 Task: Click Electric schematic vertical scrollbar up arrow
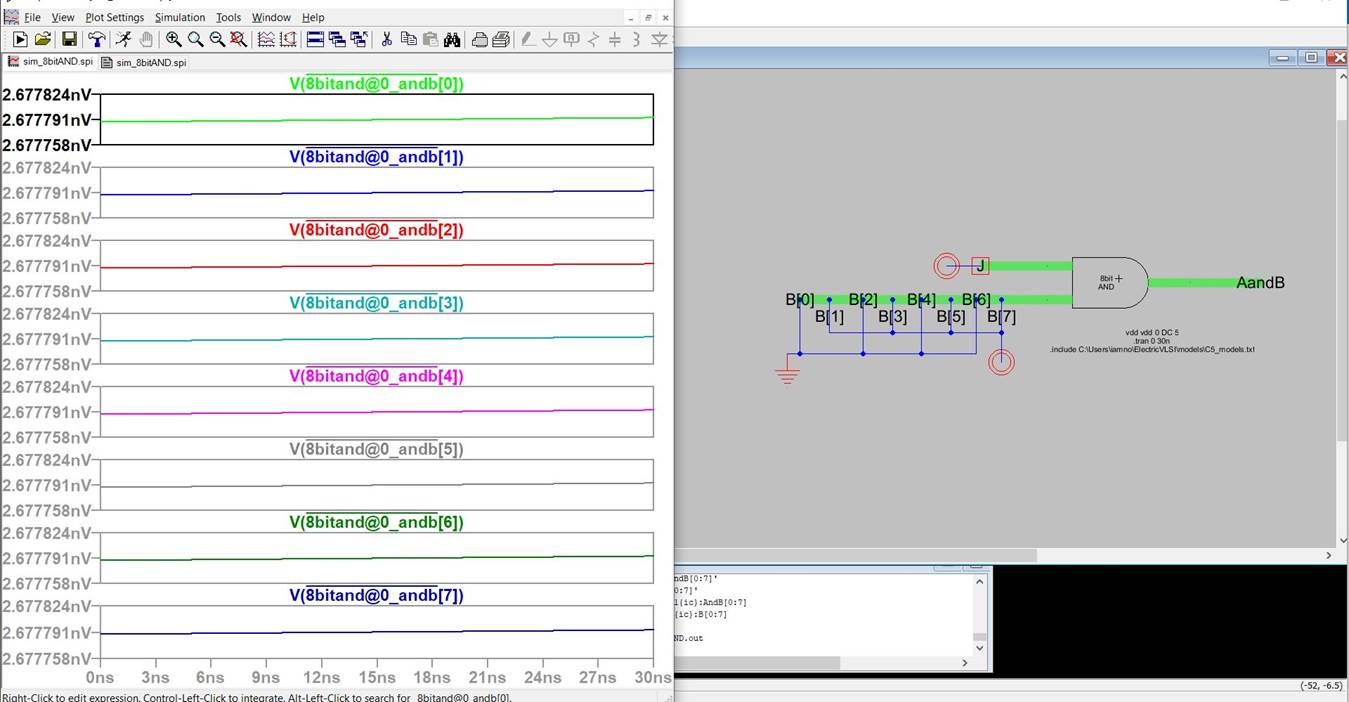pyautogui.click(x=1342, y=77)
